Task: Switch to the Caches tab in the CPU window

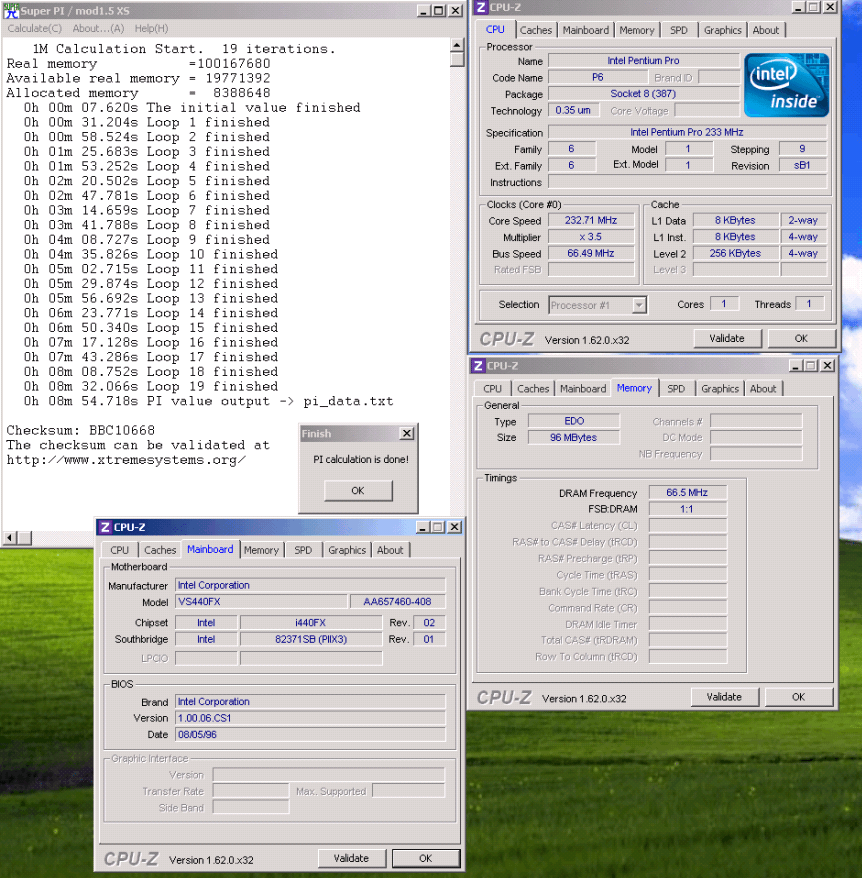Action: pos(535,30)
